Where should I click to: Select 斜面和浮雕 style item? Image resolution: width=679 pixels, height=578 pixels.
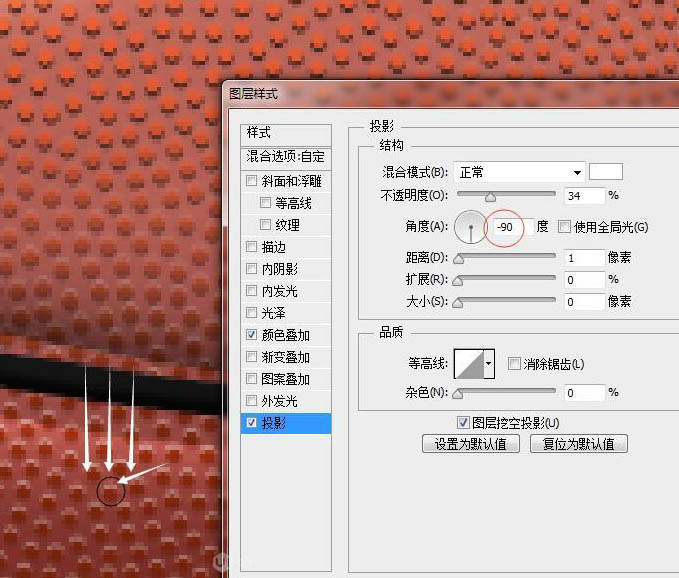(286, 181)
